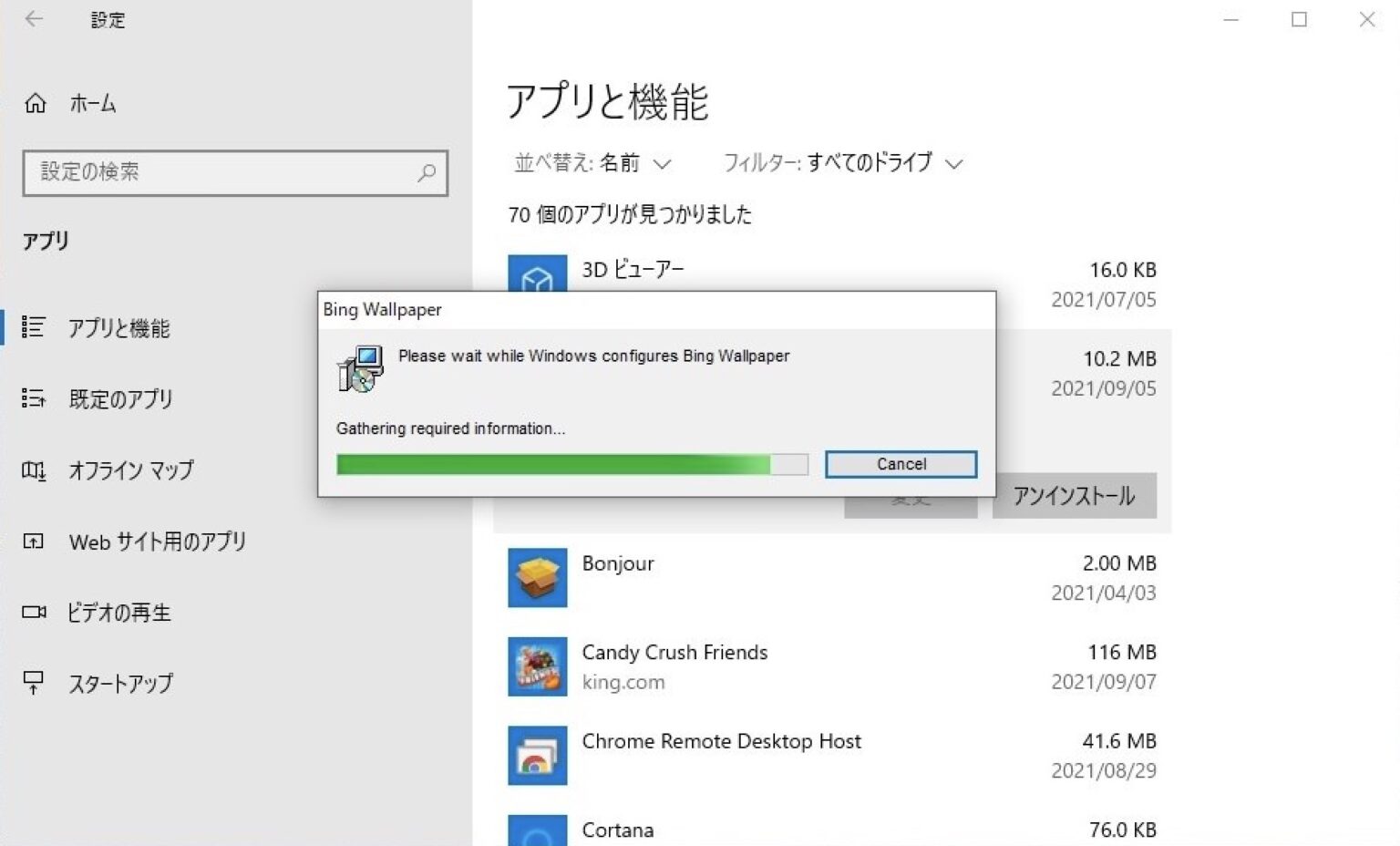Select Web サイト用のアプリ in the sidebar
Viewport: 1400px width, 846px height.
[155, 542]
